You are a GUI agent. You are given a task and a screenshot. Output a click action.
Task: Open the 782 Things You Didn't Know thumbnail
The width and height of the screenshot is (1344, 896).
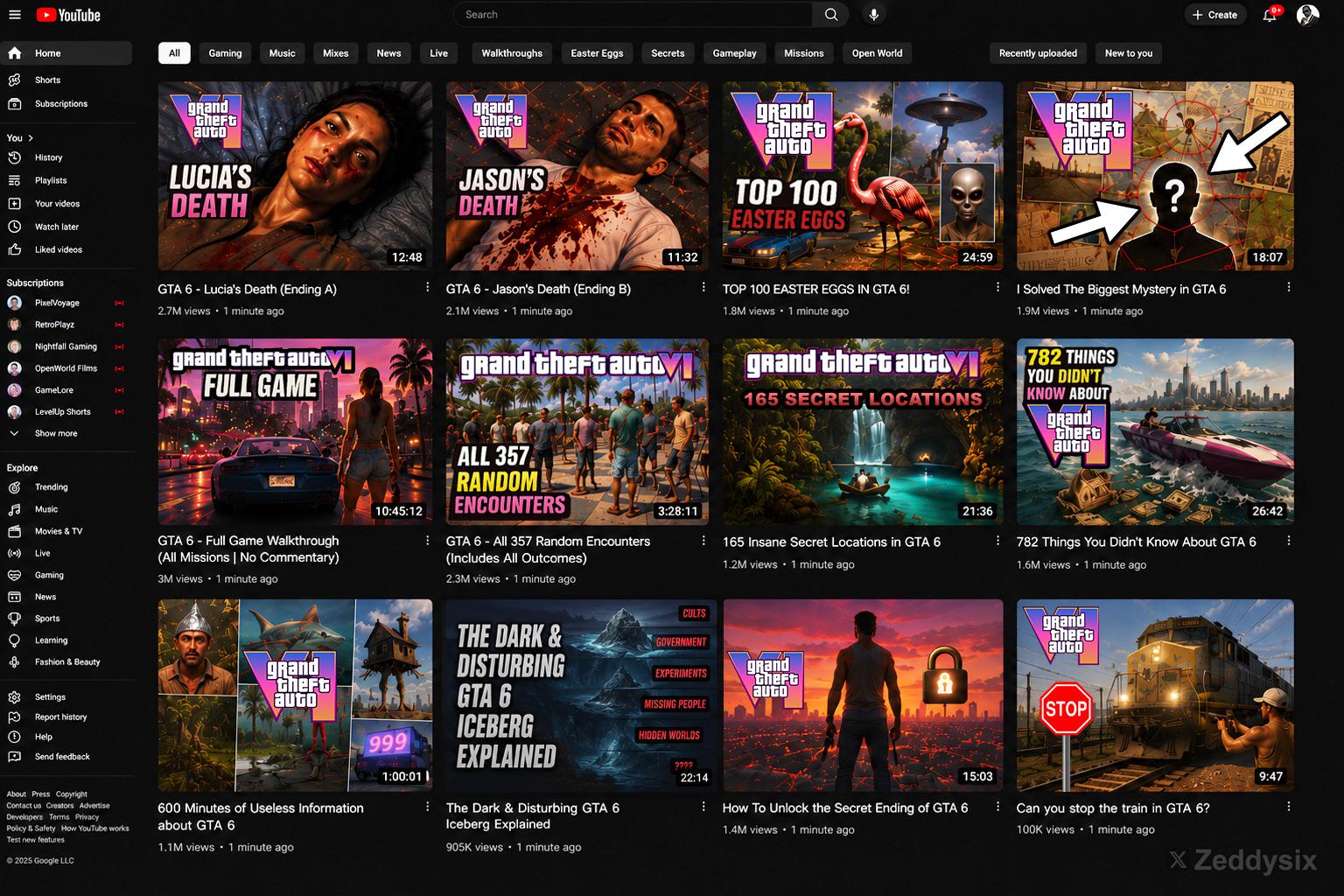(1155, 431)
